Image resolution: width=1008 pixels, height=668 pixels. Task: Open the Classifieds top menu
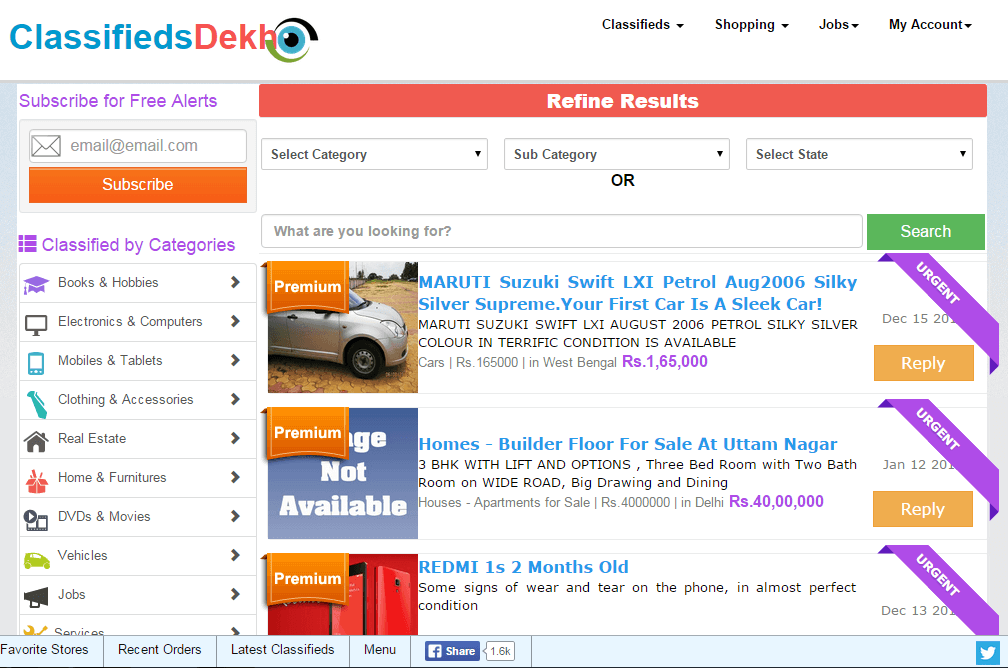tap(642, 24)
